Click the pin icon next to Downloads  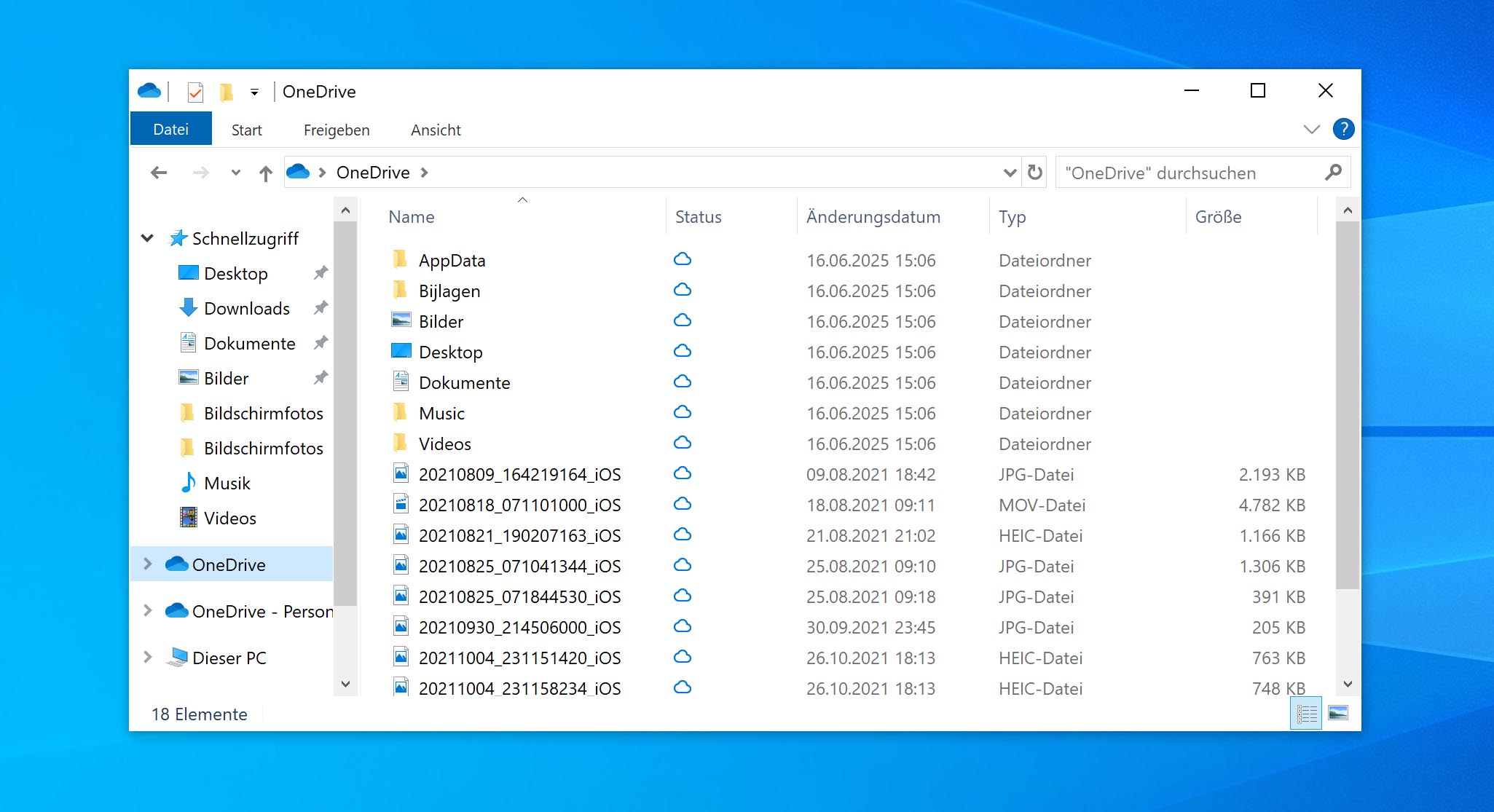tap(321, 307)
